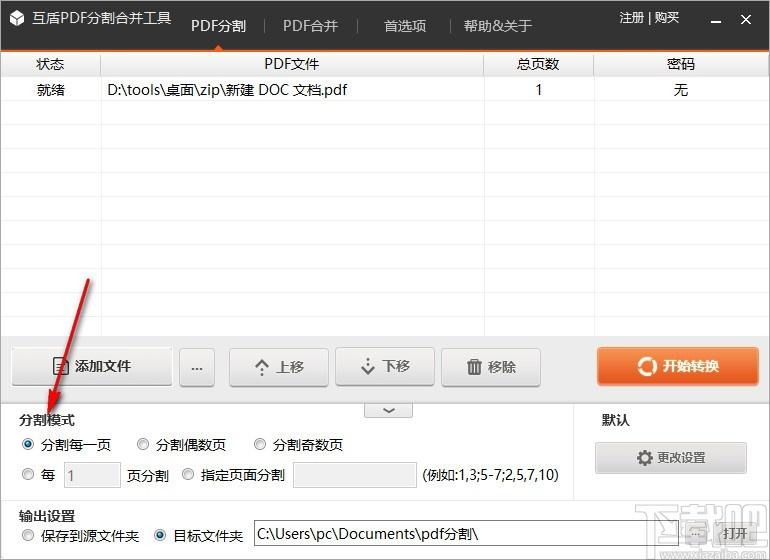Click the 移除 remove button
Screen dimensions: 770x560
491,367
